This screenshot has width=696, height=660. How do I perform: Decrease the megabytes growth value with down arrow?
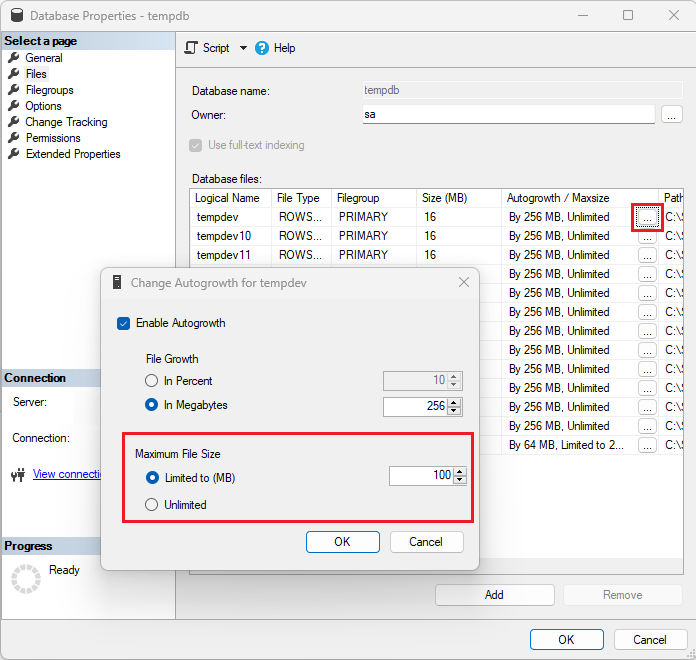click(454, 411)
